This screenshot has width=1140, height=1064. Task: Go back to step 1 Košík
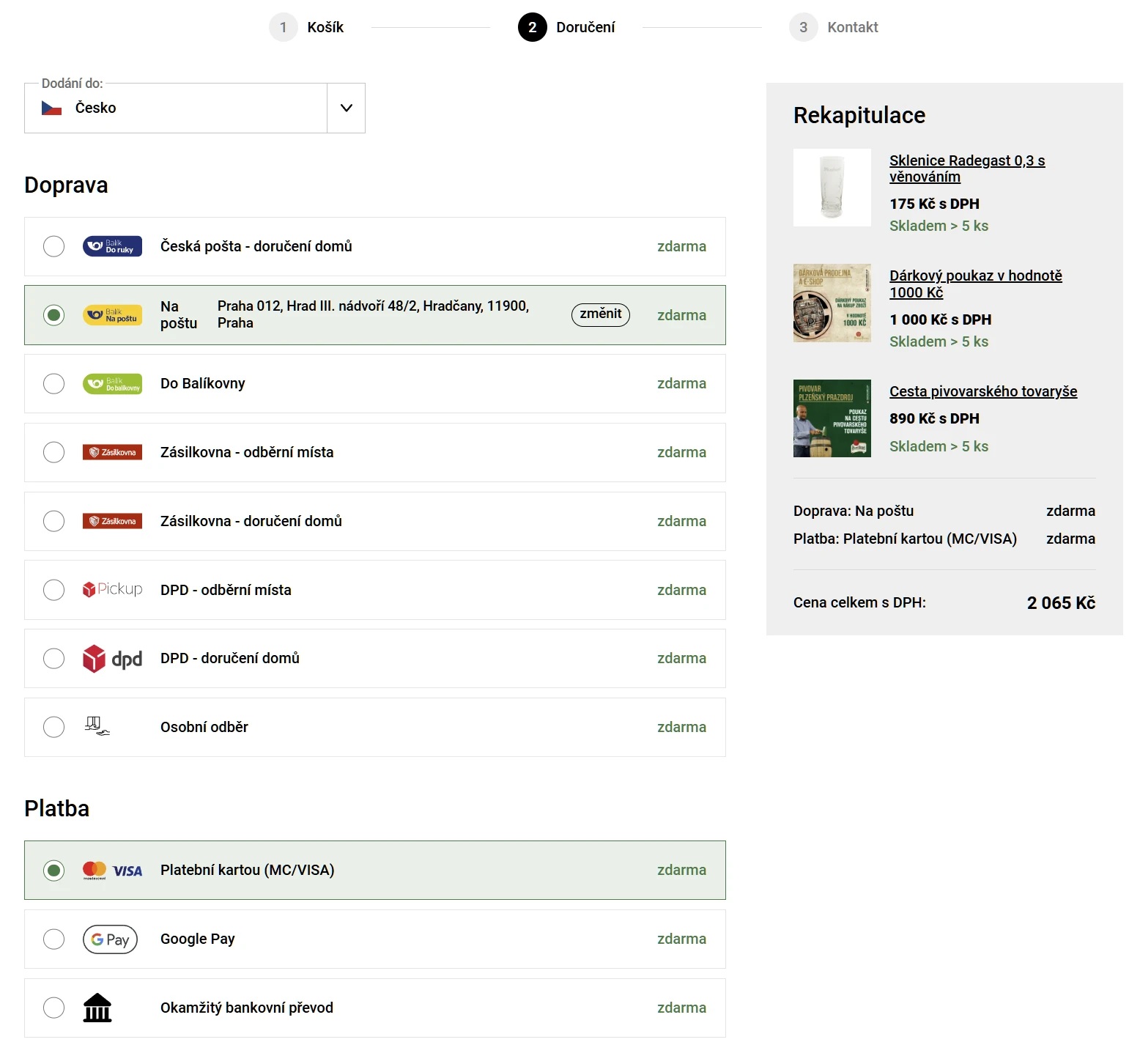[307, 28]
